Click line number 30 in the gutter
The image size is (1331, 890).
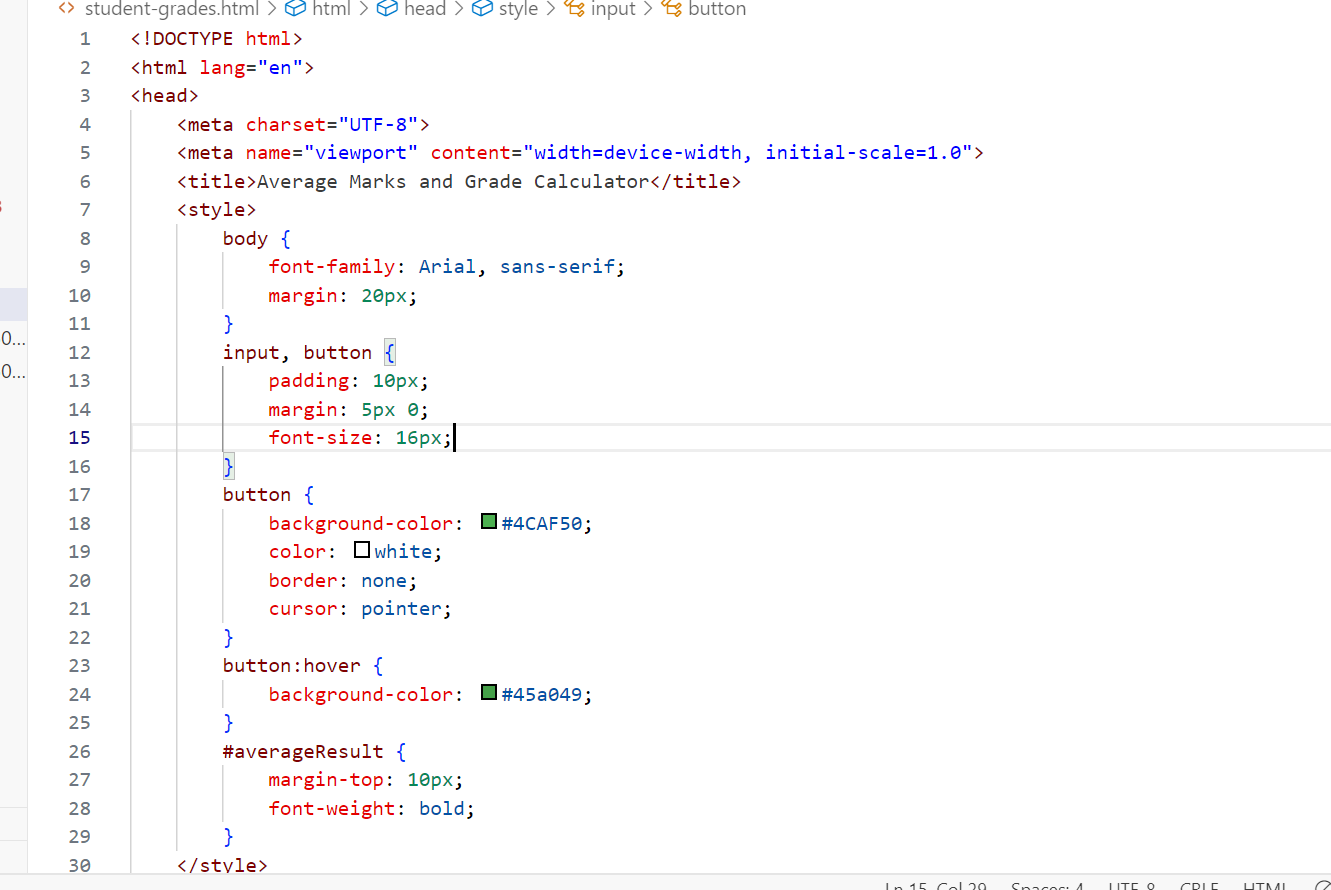click(x=79, y=865)
